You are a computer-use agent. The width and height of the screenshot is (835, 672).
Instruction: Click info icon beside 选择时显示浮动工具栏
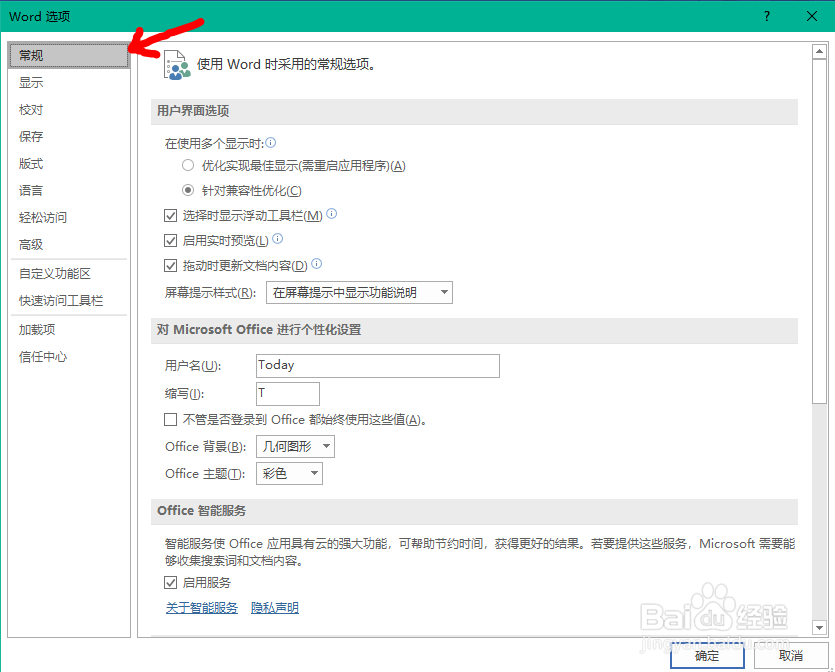(x=331, y=214)
